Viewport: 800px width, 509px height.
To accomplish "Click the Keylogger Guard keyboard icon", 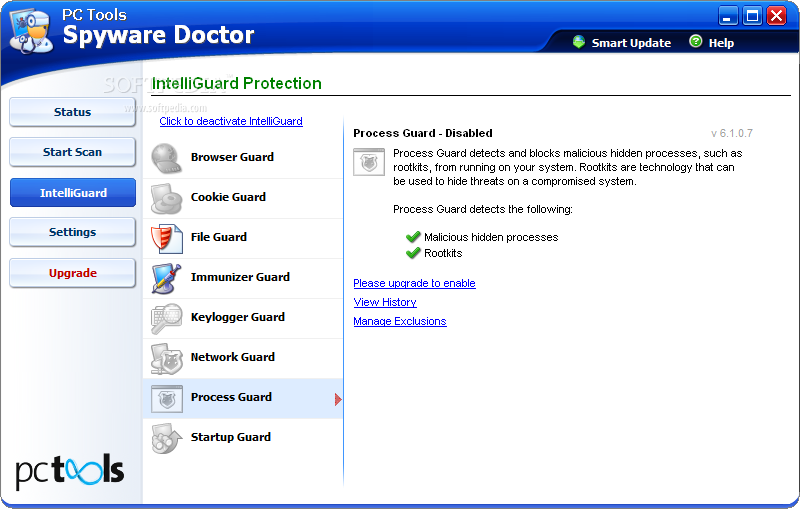I will pos(166,318).
